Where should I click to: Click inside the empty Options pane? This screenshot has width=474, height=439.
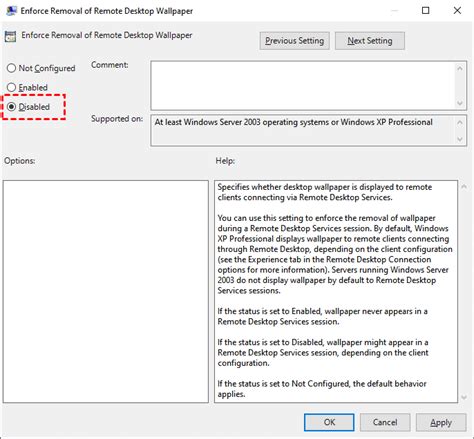[x=106, y=292]
